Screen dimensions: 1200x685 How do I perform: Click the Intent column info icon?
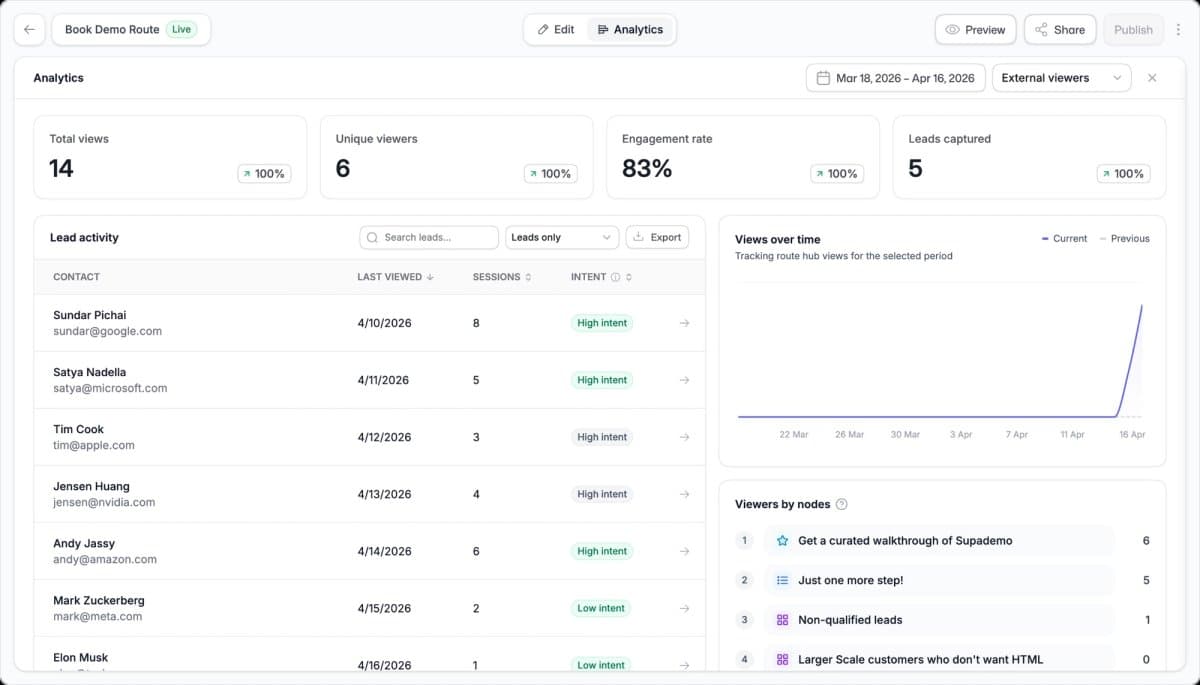615,277
